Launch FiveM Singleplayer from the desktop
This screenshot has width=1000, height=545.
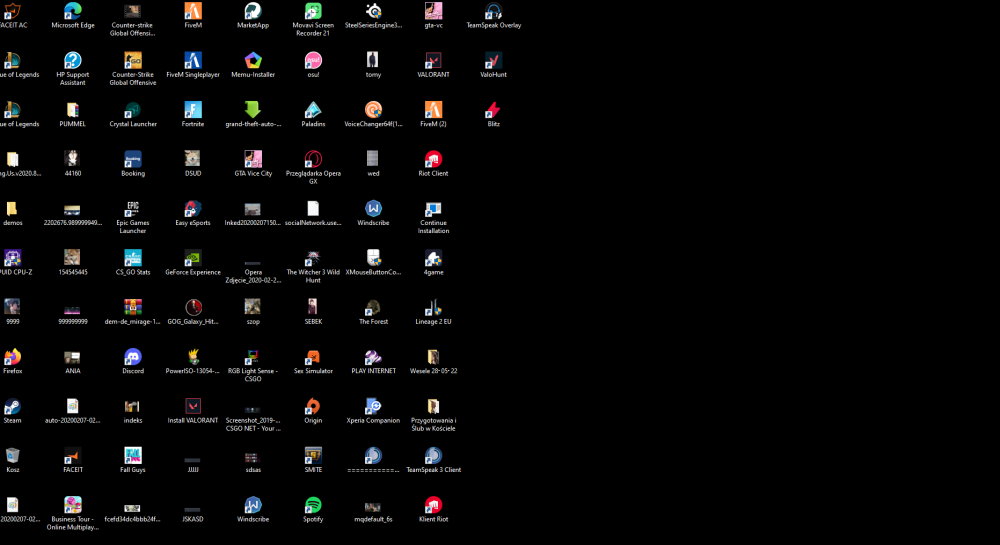193,60
